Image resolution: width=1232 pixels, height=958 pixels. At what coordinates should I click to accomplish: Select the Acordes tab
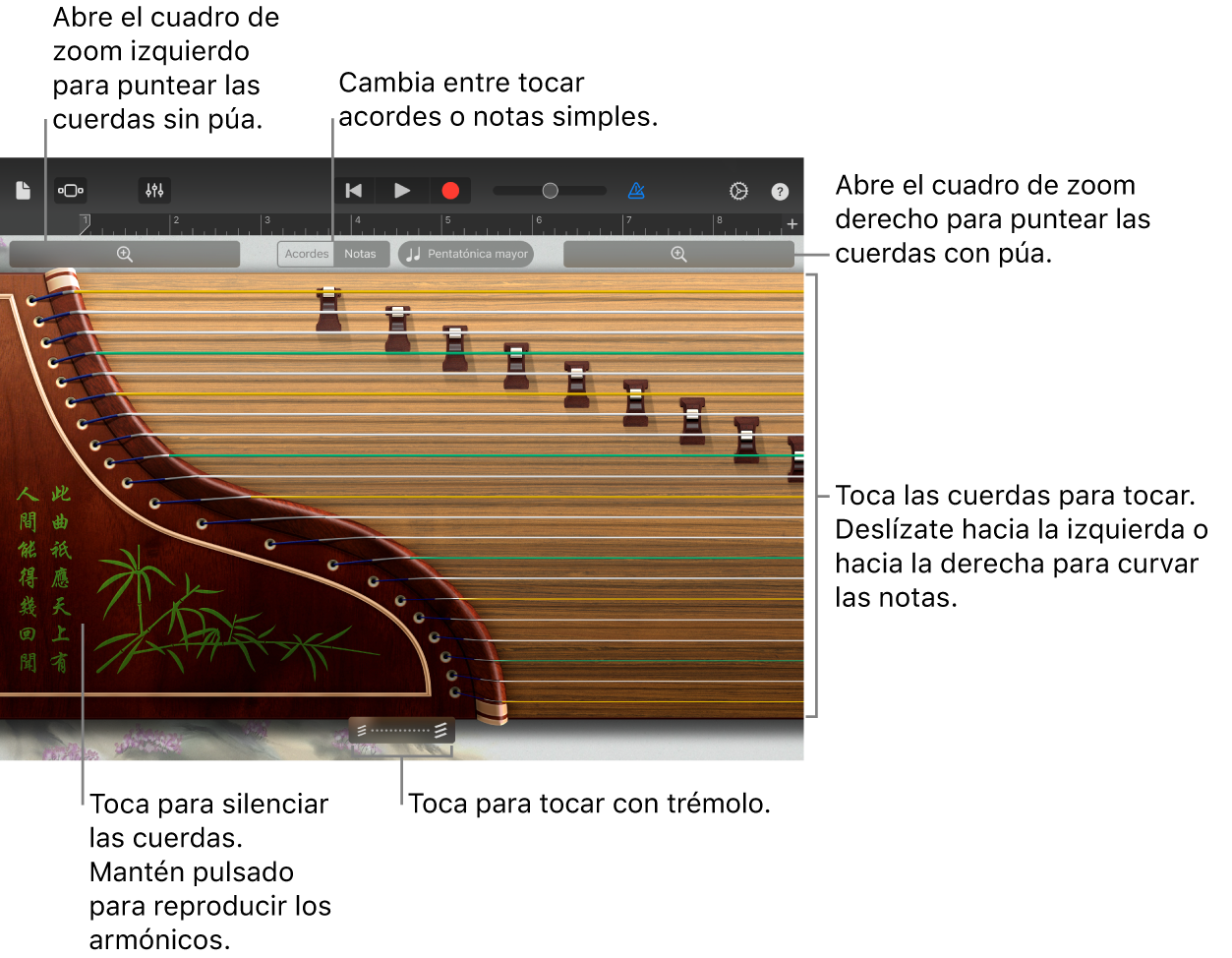(306, 254)
